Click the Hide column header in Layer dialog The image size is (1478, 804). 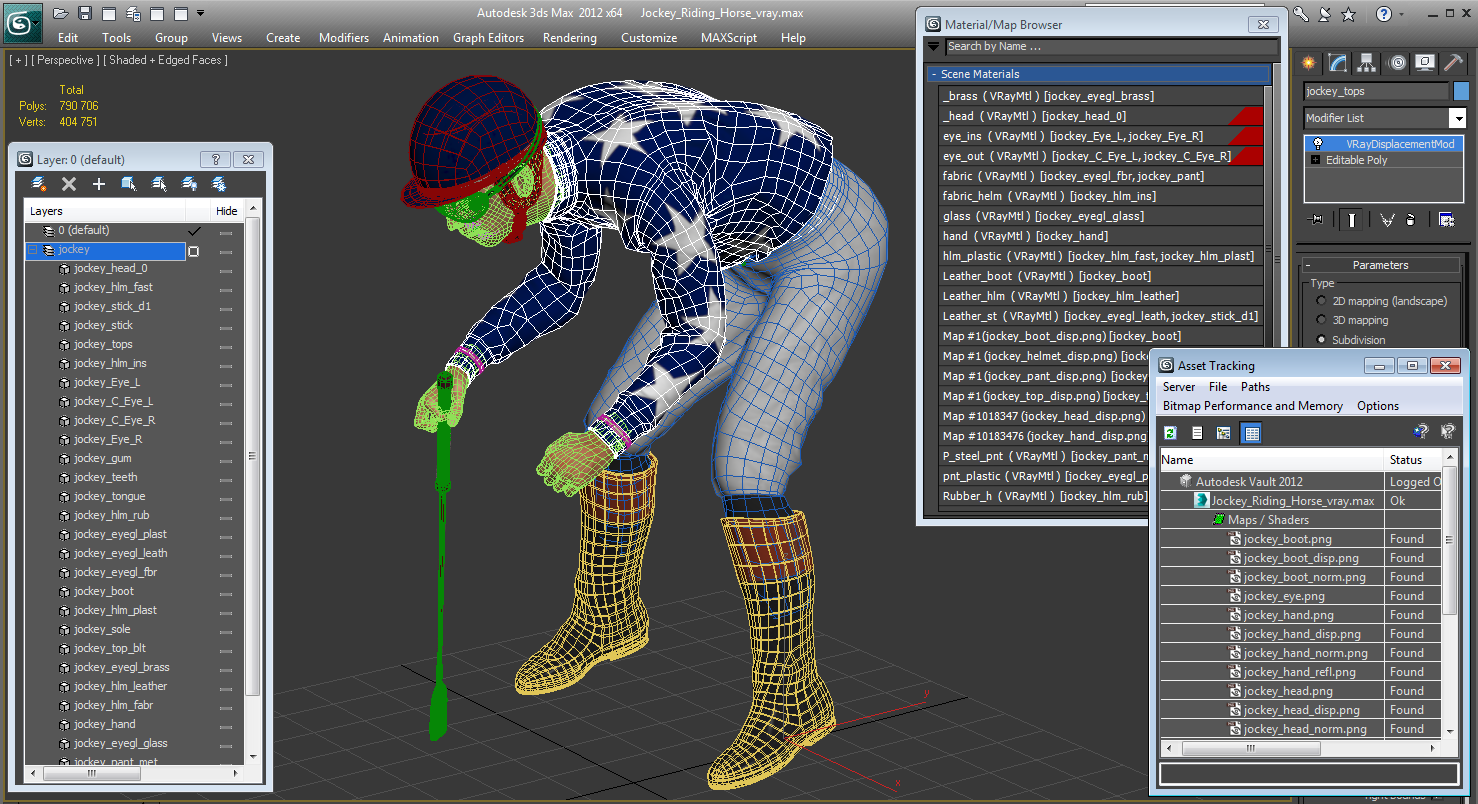[227, 211]
